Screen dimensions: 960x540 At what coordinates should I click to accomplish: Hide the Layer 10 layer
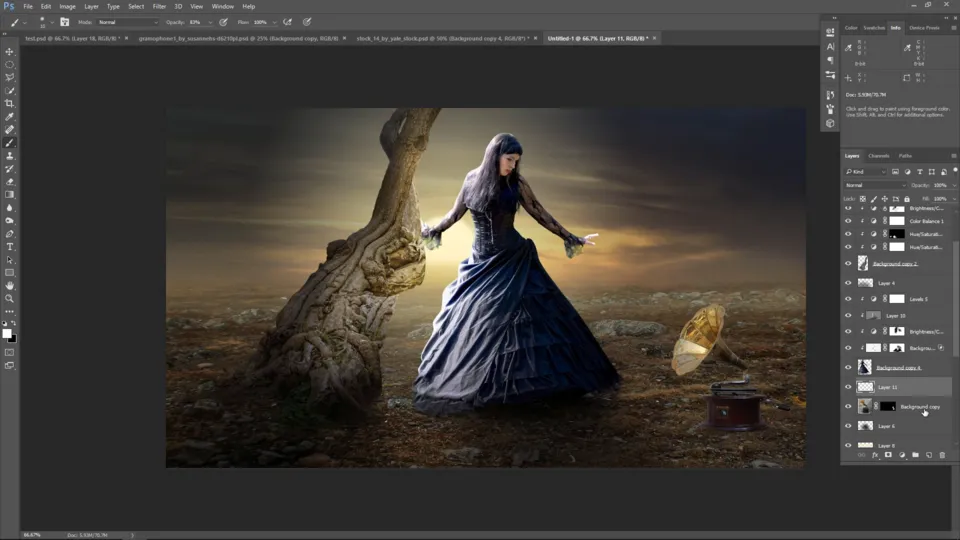coord(848,315)
